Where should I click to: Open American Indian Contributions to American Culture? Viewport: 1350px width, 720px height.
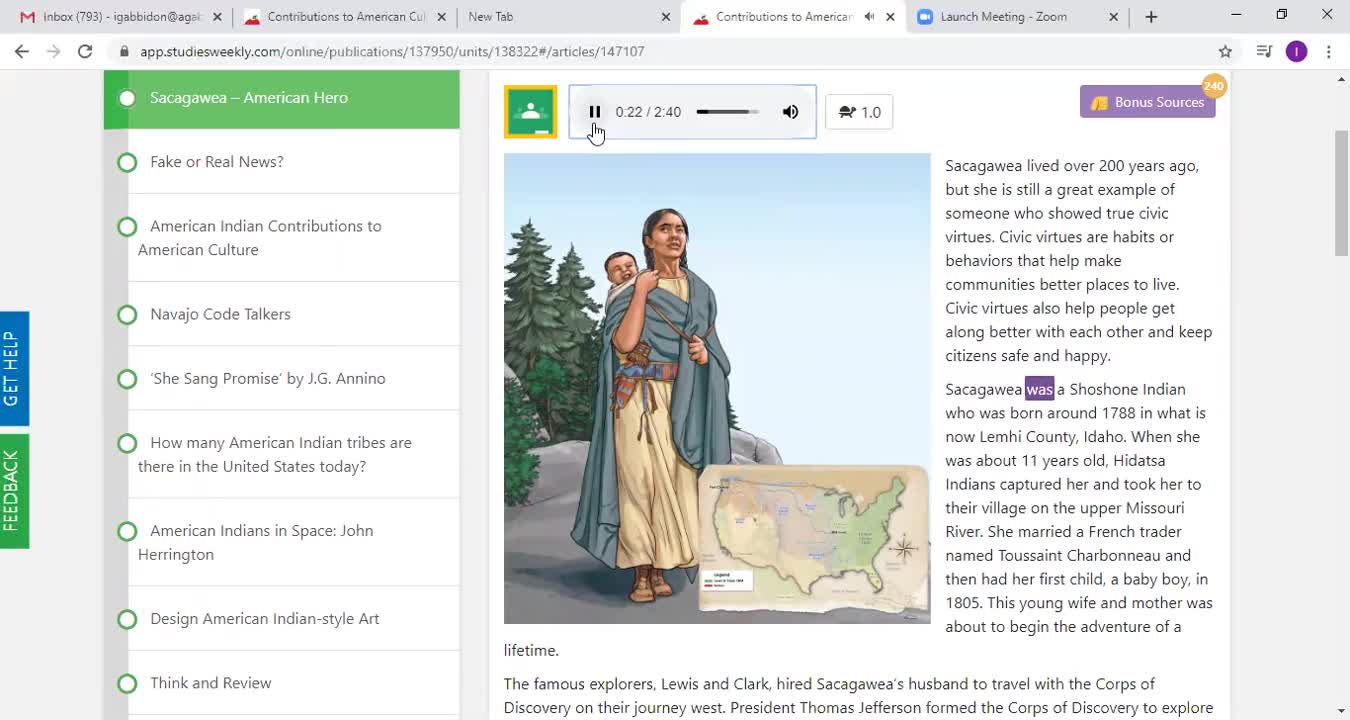[260, 238]
